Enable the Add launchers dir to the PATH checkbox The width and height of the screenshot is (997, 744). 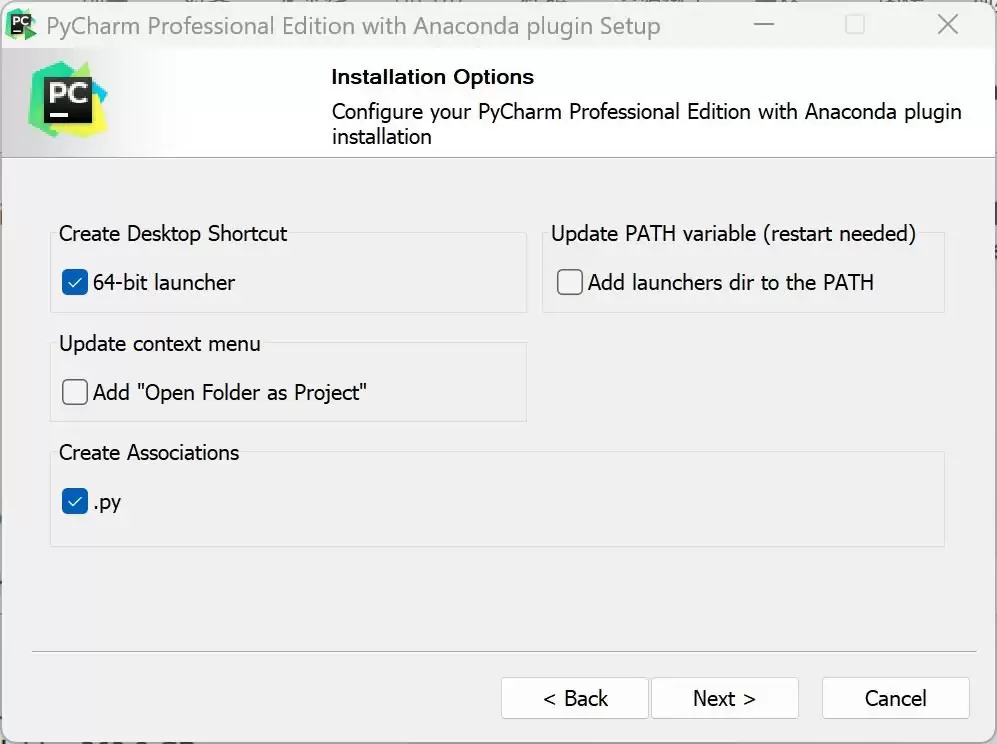click(x=569, y=282)
